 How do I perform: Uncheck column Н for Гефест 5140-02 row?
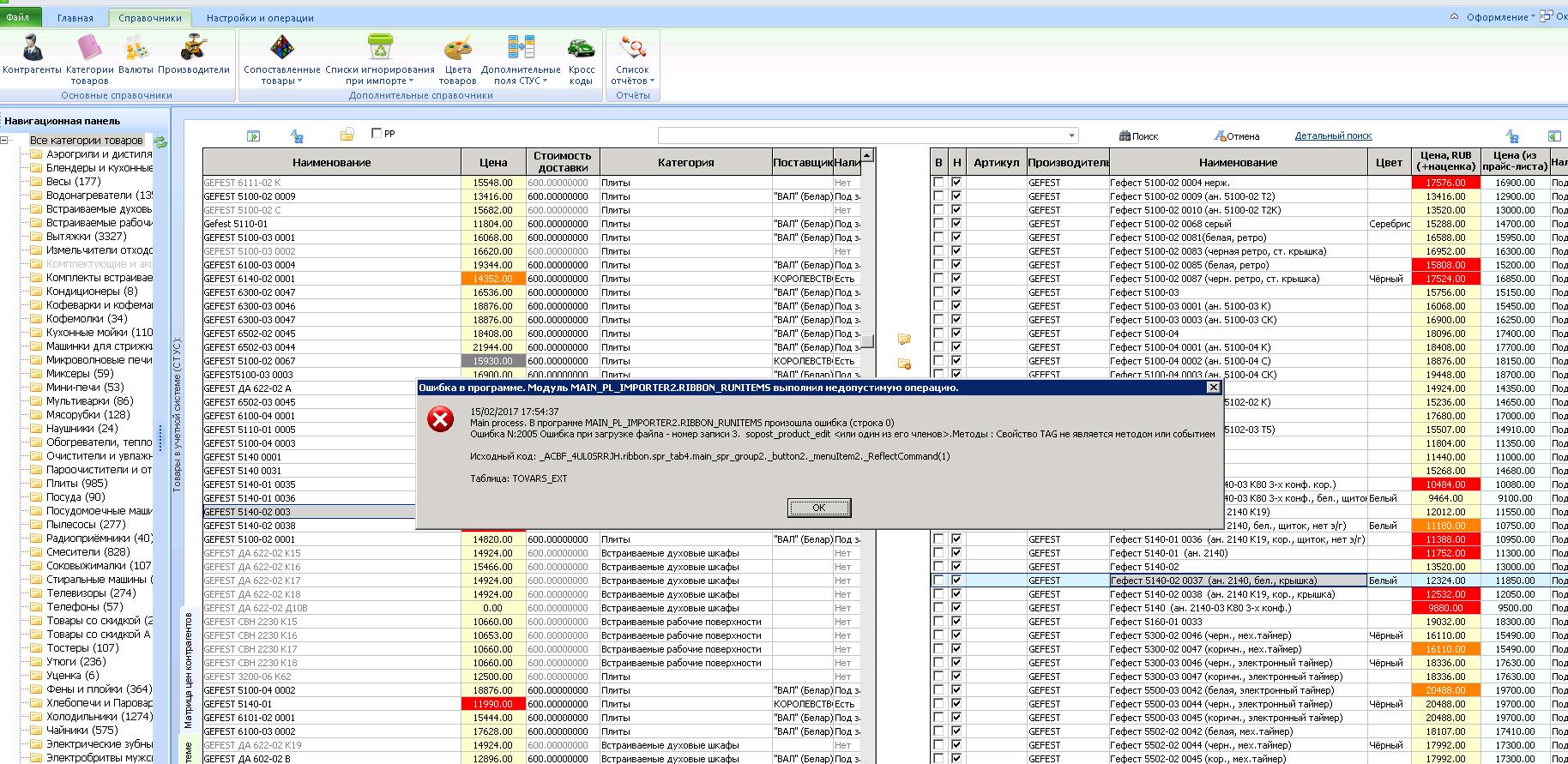(x=956, y=567)
